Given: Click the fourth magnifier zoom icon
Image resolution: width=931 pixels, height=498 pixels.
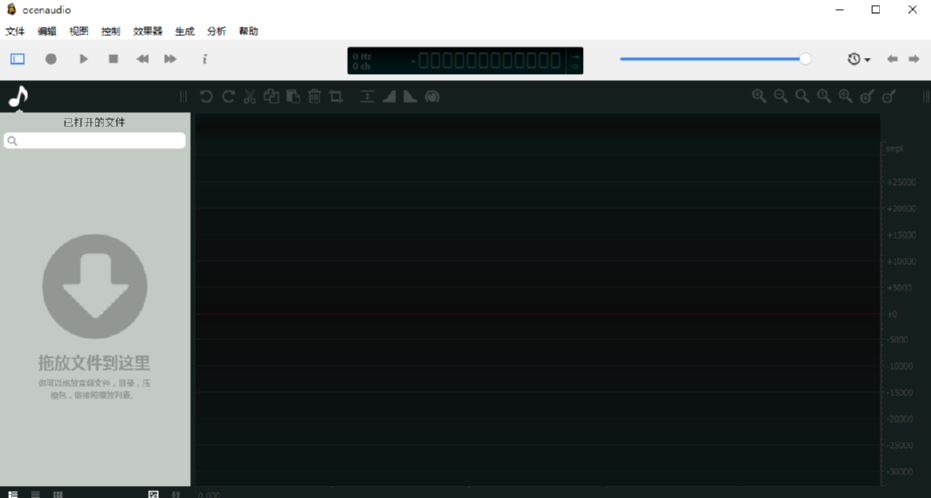Looking at the screenshot, I should point(824,96).
